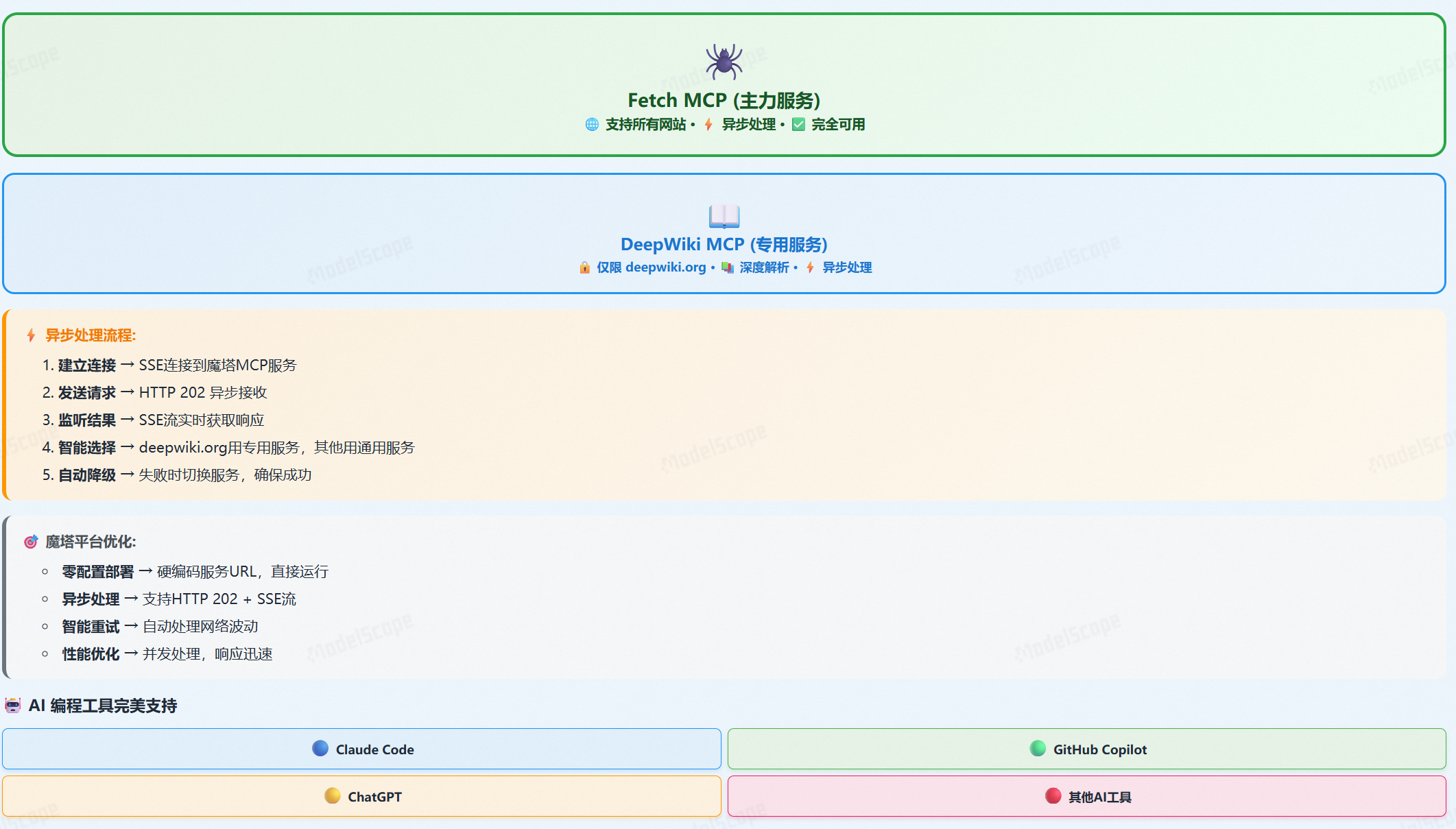The height and width of the screenshot is (829, 1456).
Task: Select the ChatGPT card
Action: [x=362, y=796]
